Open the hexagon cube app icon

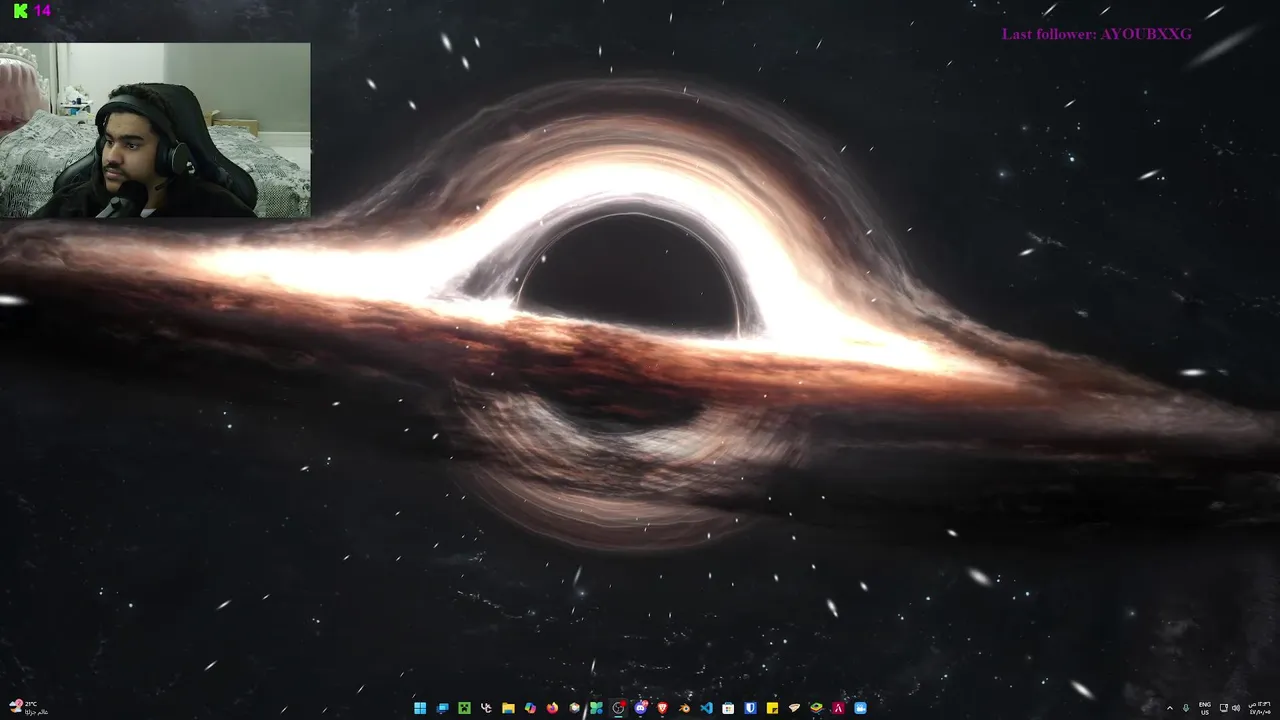click(x=574, y=708)
